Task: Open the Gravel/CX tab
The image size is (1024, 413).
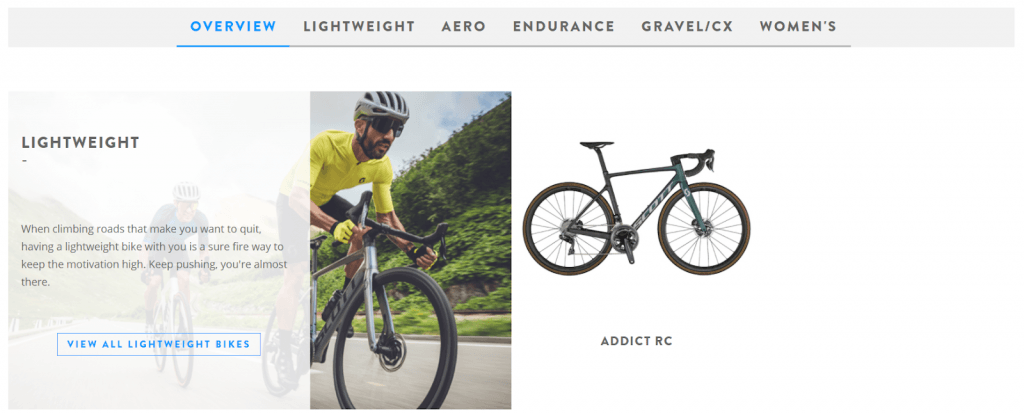Action: point(687,27)
